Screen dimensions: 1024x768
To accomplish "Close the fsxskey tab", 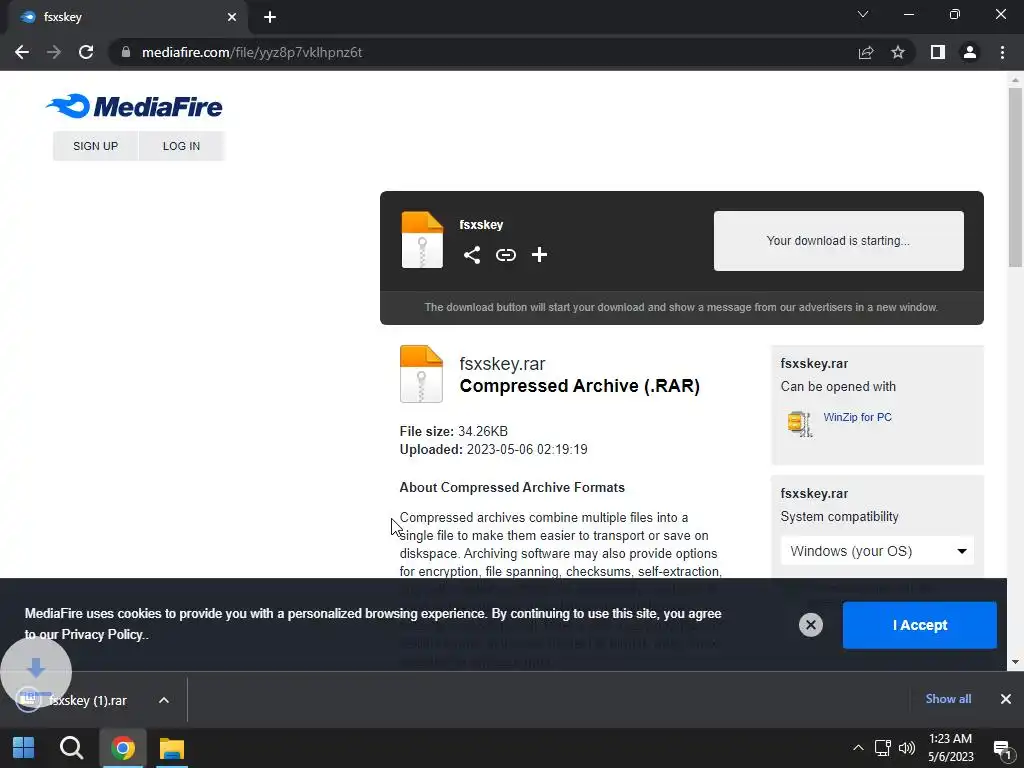I will [232, 17].
